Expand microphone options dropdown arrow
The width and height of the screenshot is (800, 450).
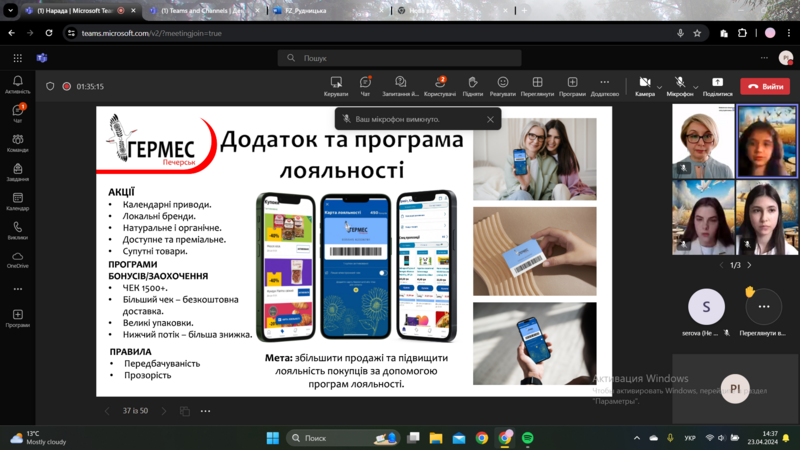click(695, 87)
